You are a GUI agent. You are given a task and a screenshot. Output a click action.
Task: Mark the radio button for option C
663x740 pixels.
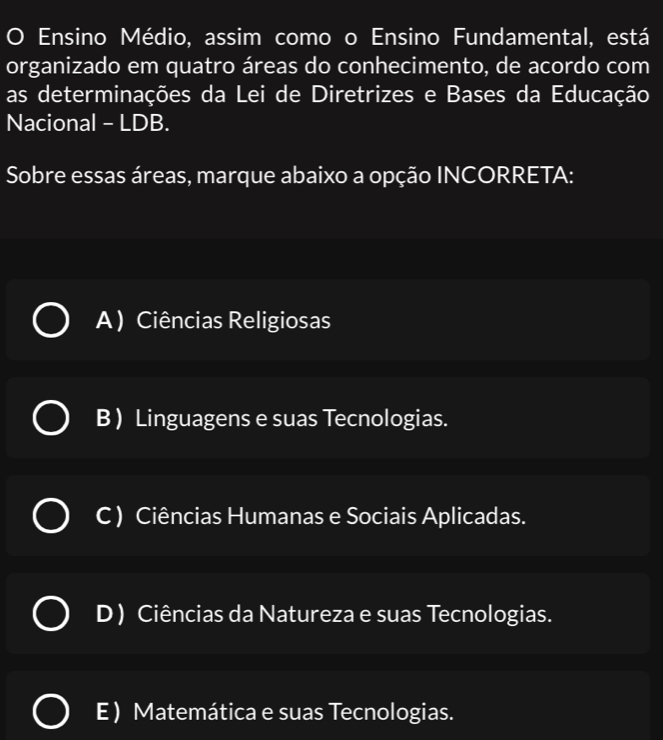tap(51, 516)
